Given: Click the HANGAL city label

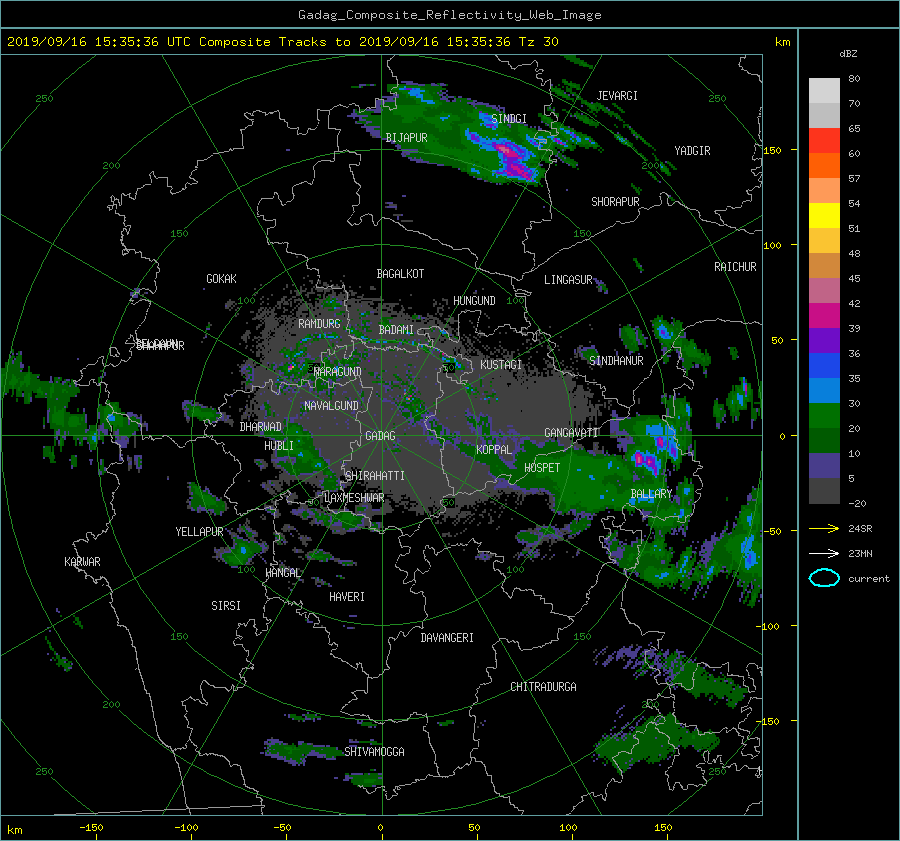Looking at the screenshot, I should [282, 573].
